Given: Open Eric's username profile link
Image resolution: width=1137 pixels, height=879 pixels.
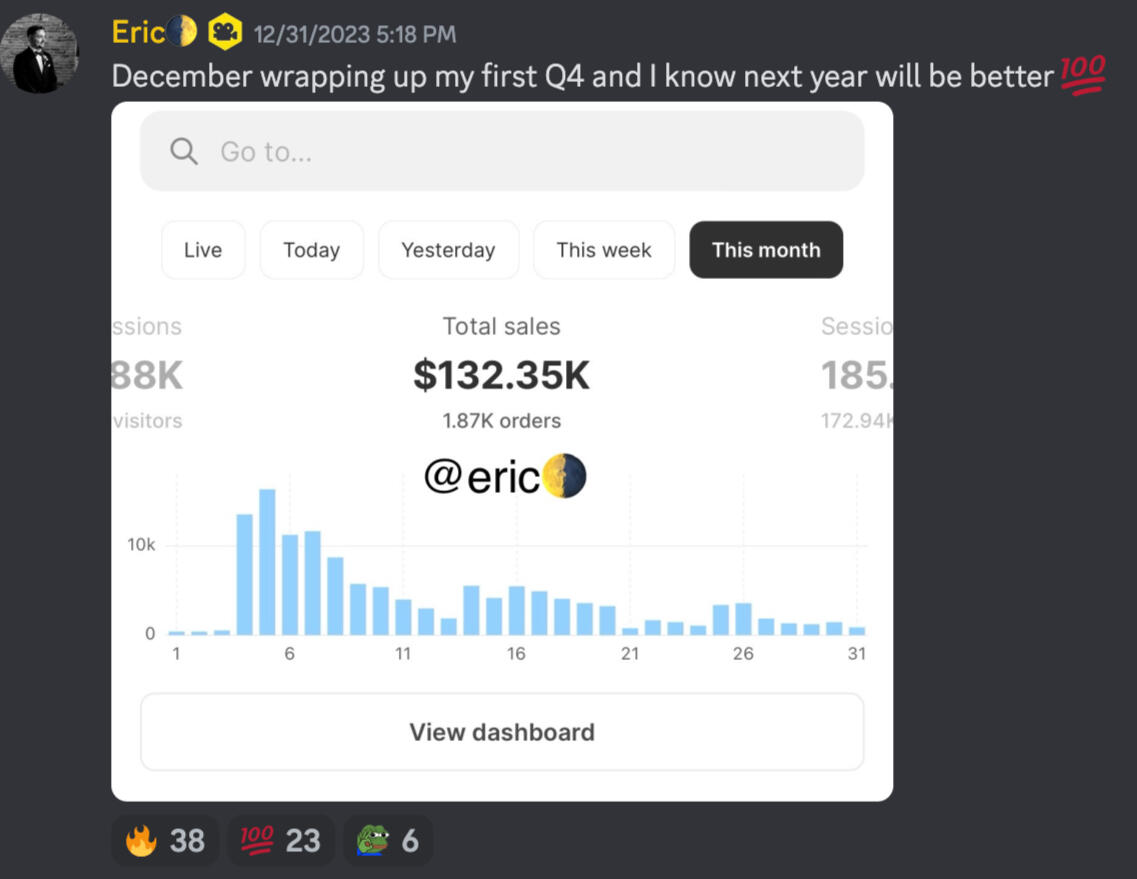Looking at the screenshot, I should (138, 33).
